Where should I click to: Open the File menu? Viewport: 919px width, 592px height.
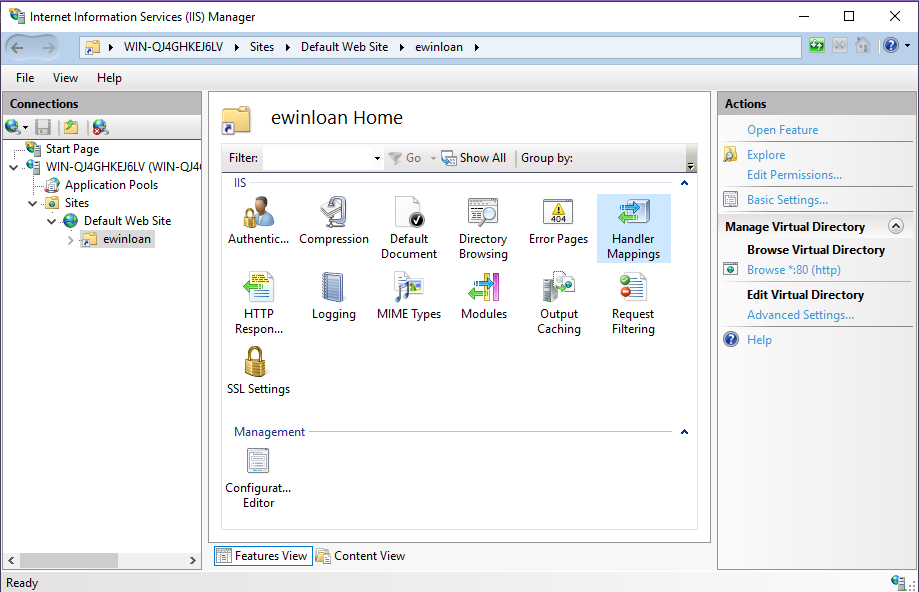pyautogui.click(x=25, y=78)
